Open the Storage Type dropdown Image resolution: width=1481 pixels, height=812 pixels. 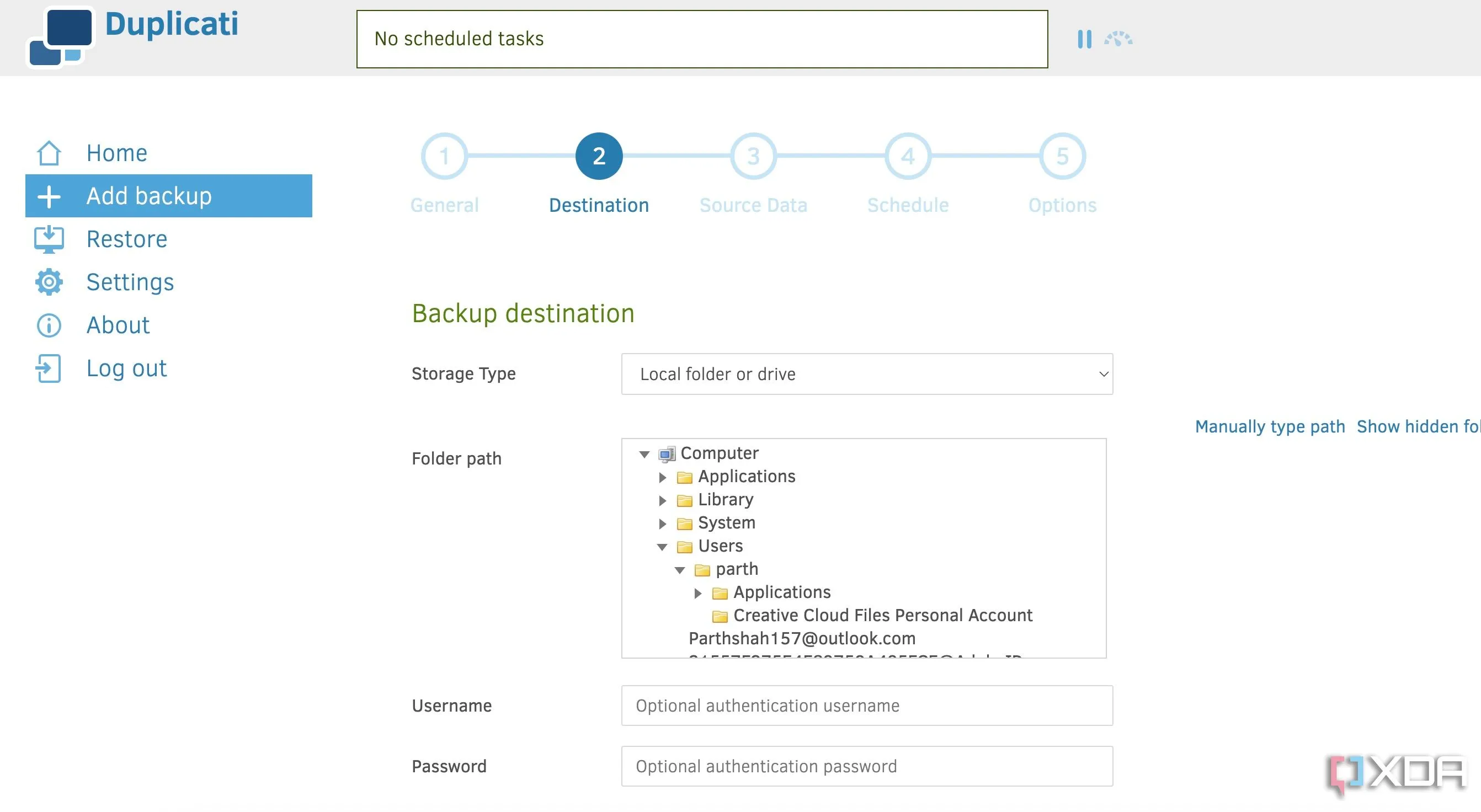pyautogui.click(x=866, y=374)
